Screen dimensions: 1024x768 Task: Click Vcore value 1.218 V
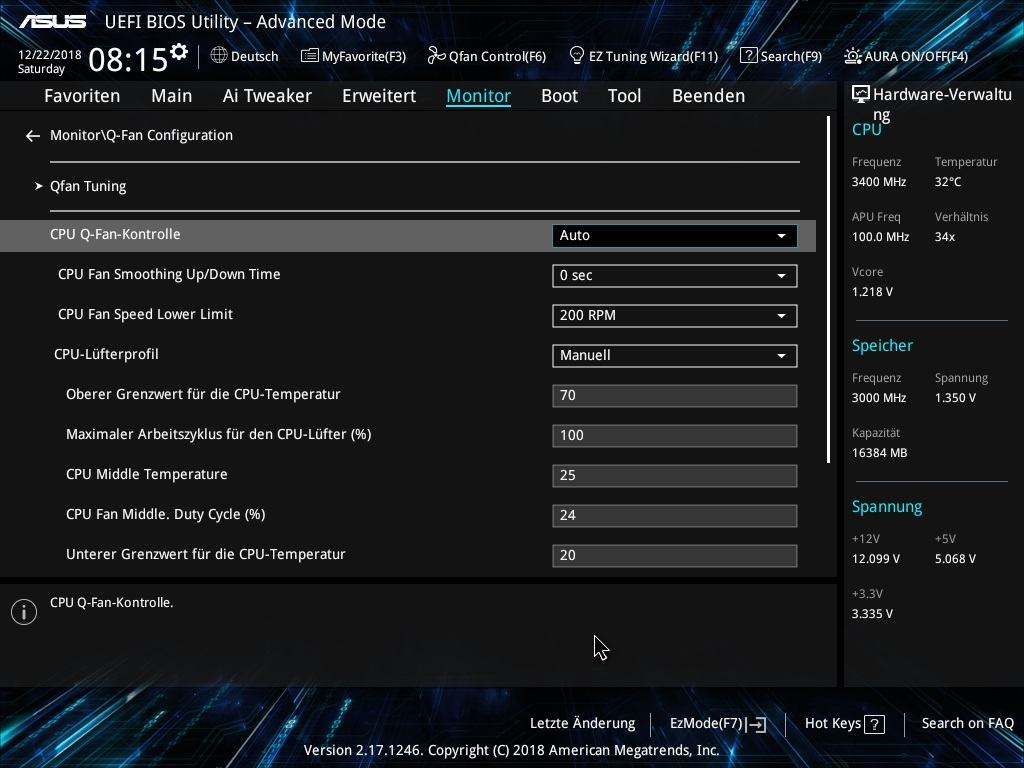click(872, 292)
